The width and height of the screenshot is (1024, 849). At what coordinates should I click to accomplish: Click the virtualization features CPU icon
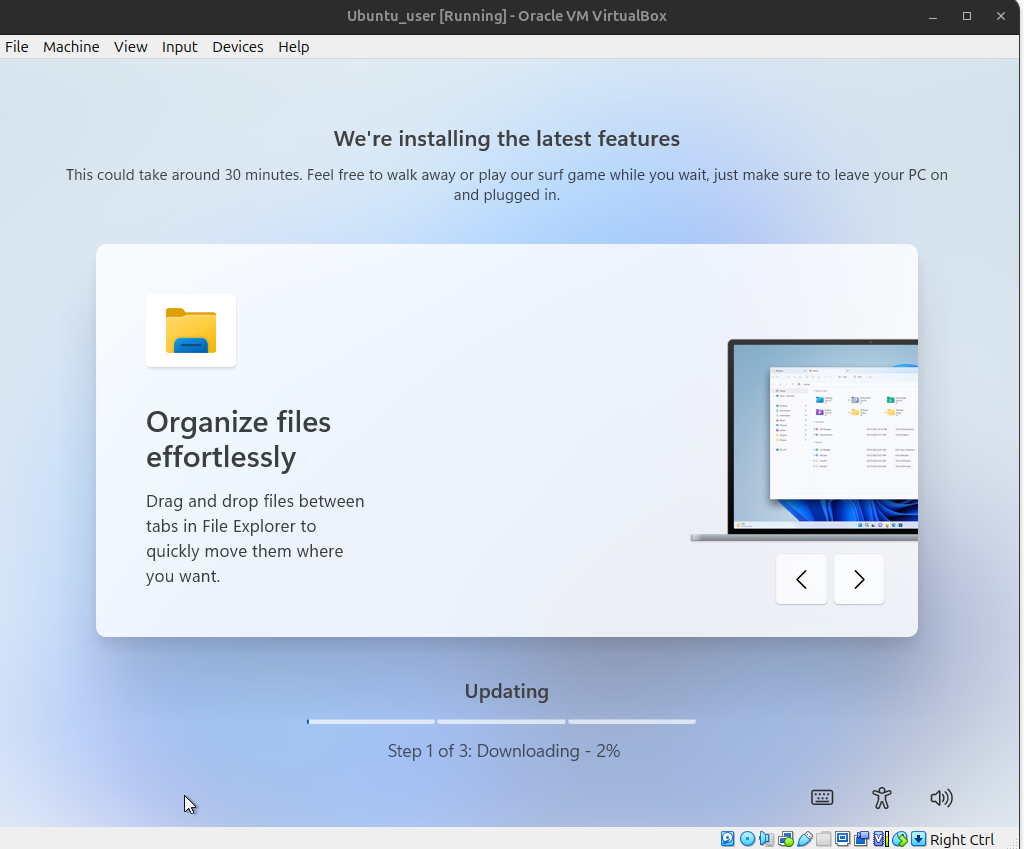(x=880, y=839)
